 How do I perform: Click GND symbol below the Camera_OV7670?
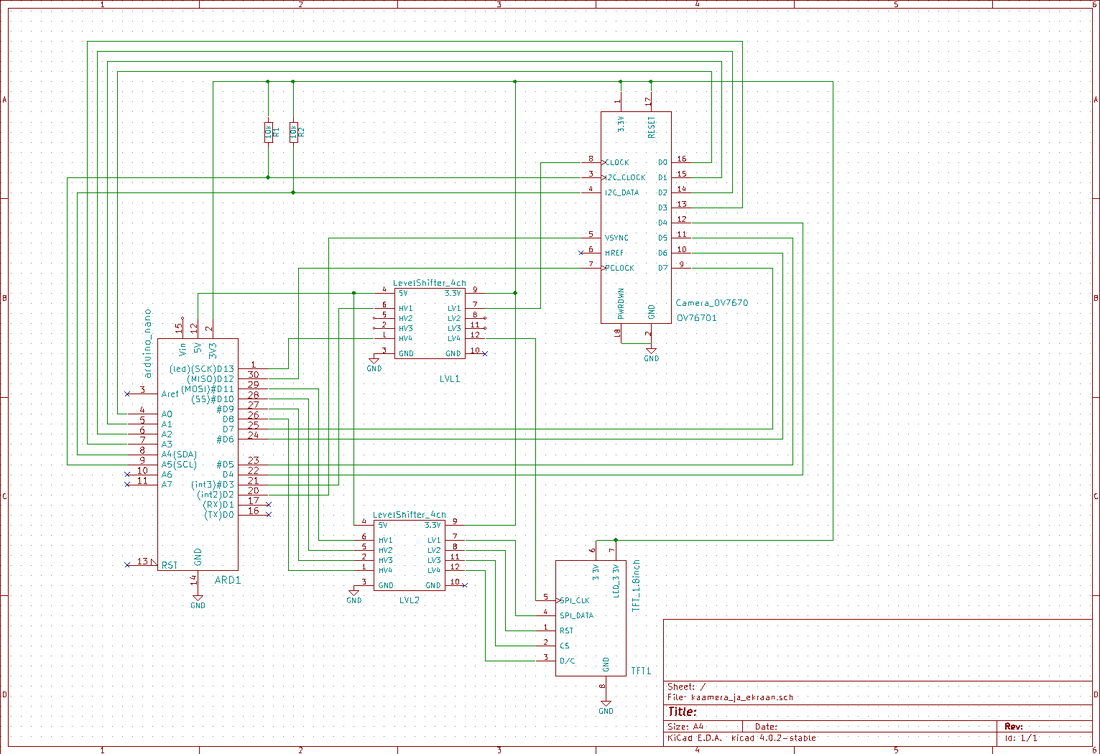651,353
